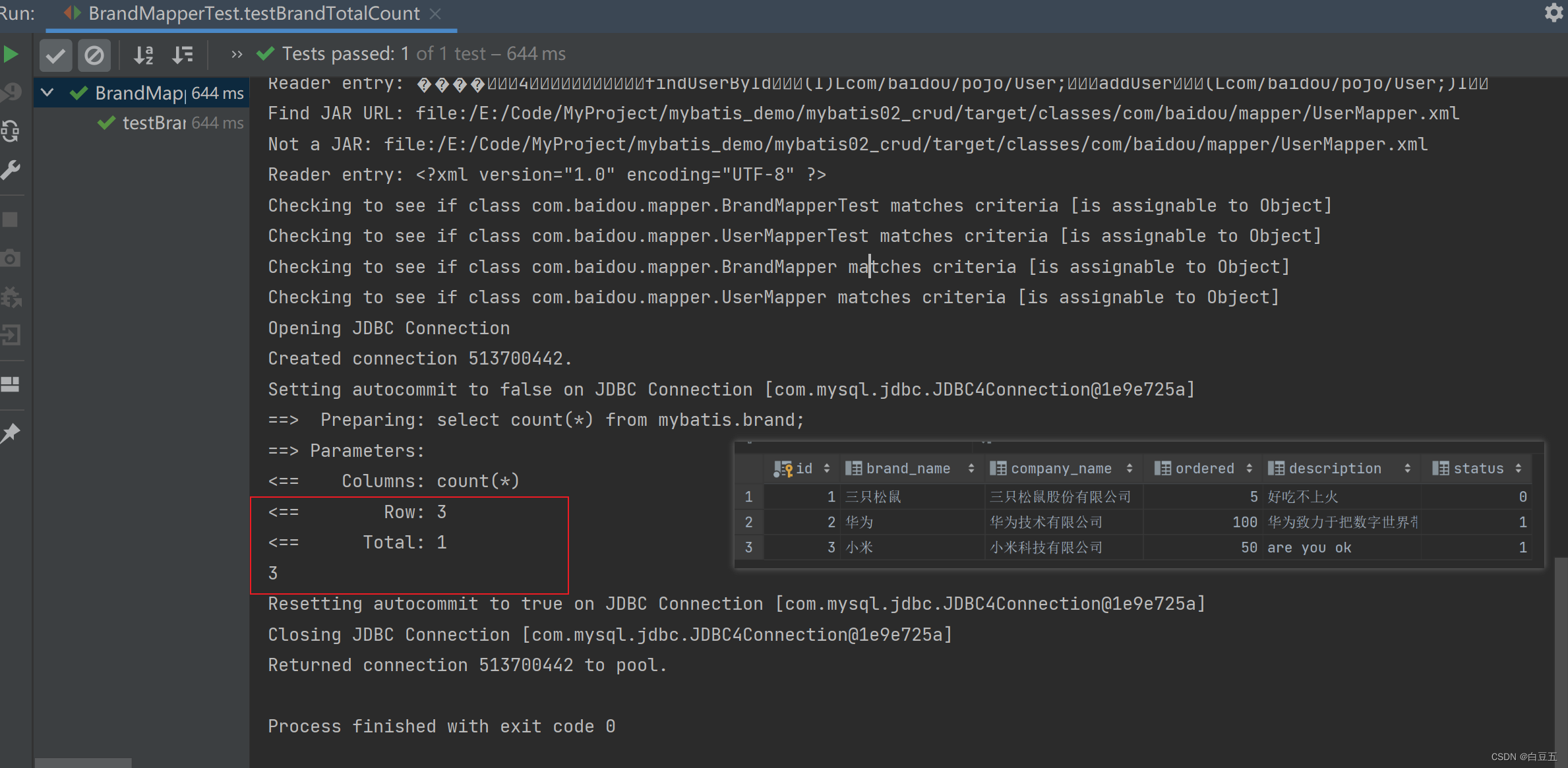Click the Pin Tab icon
This screenshot has width=1568, height=768.
click(x=11, y=433)
